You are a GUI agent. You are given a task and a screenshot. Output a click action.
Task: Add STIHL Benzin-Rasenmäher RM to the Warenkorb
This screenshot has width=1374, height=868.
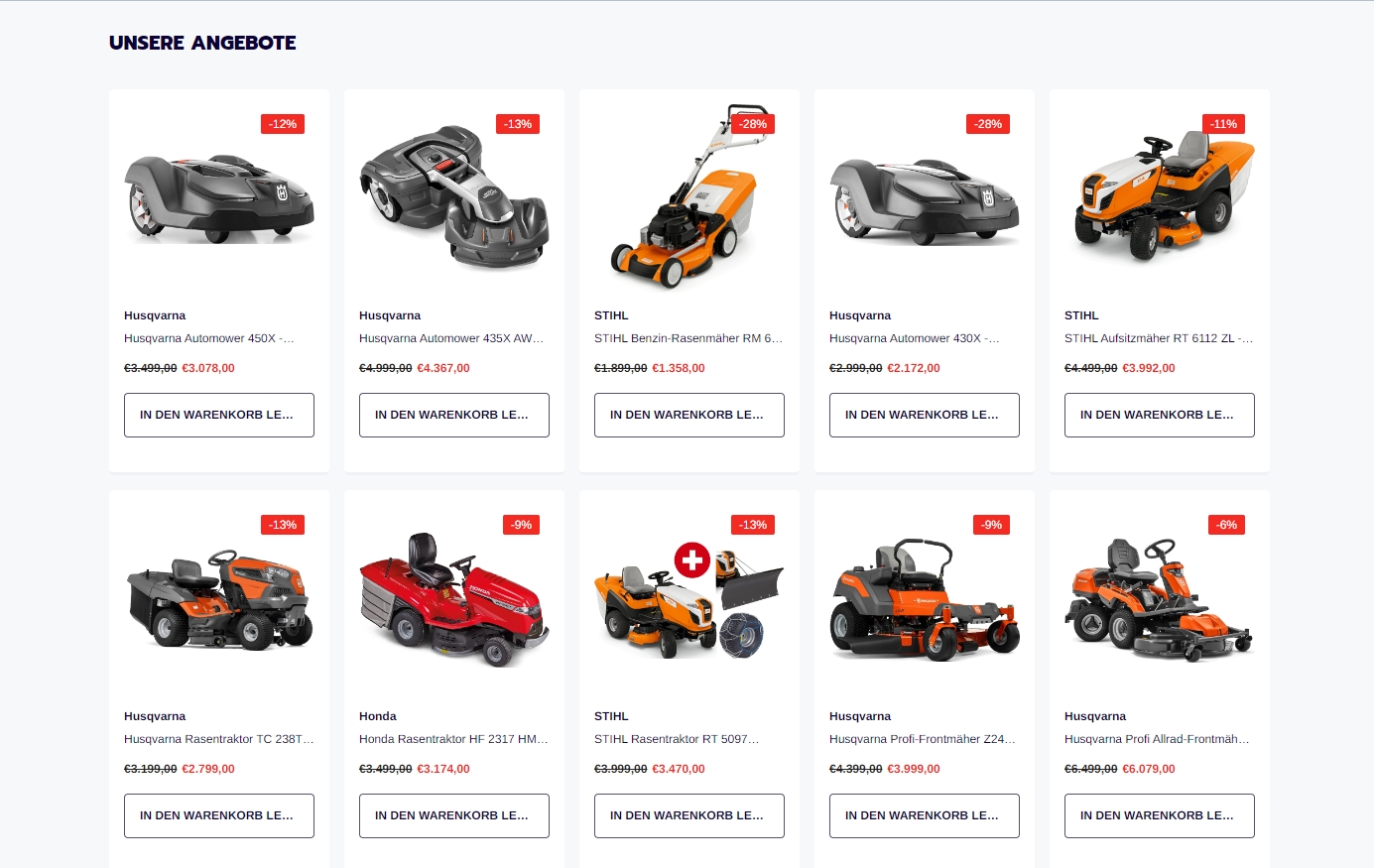(x=689, y=415)
